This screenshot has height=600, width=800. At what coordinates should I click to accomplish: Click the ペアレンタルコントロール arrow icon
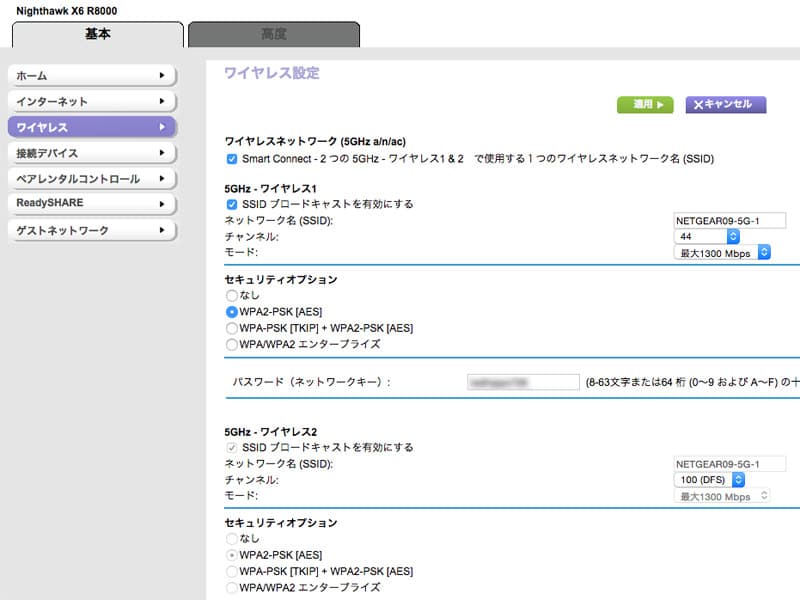coord(161,179)
